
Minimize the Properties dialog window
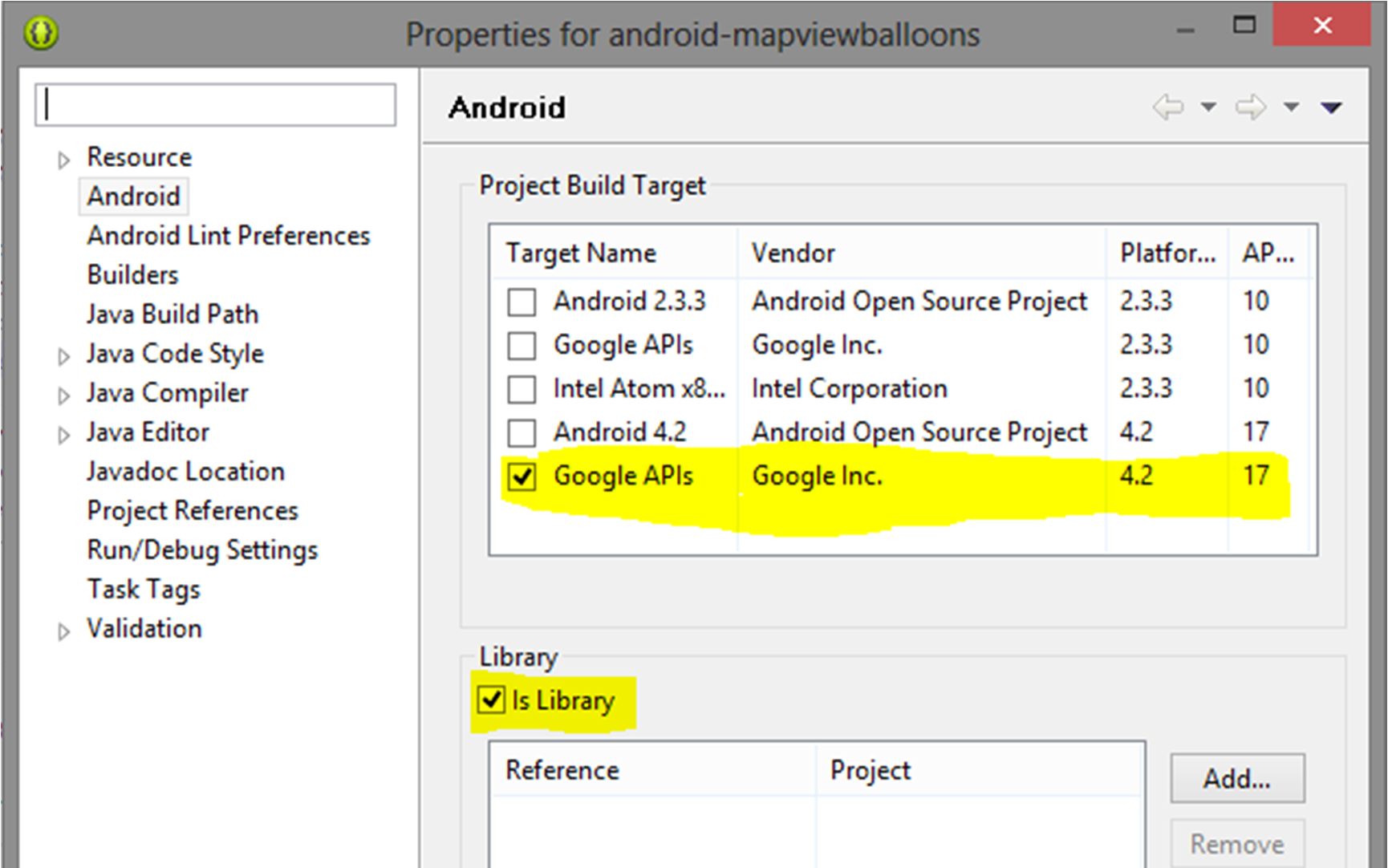tap(1186, 30)
